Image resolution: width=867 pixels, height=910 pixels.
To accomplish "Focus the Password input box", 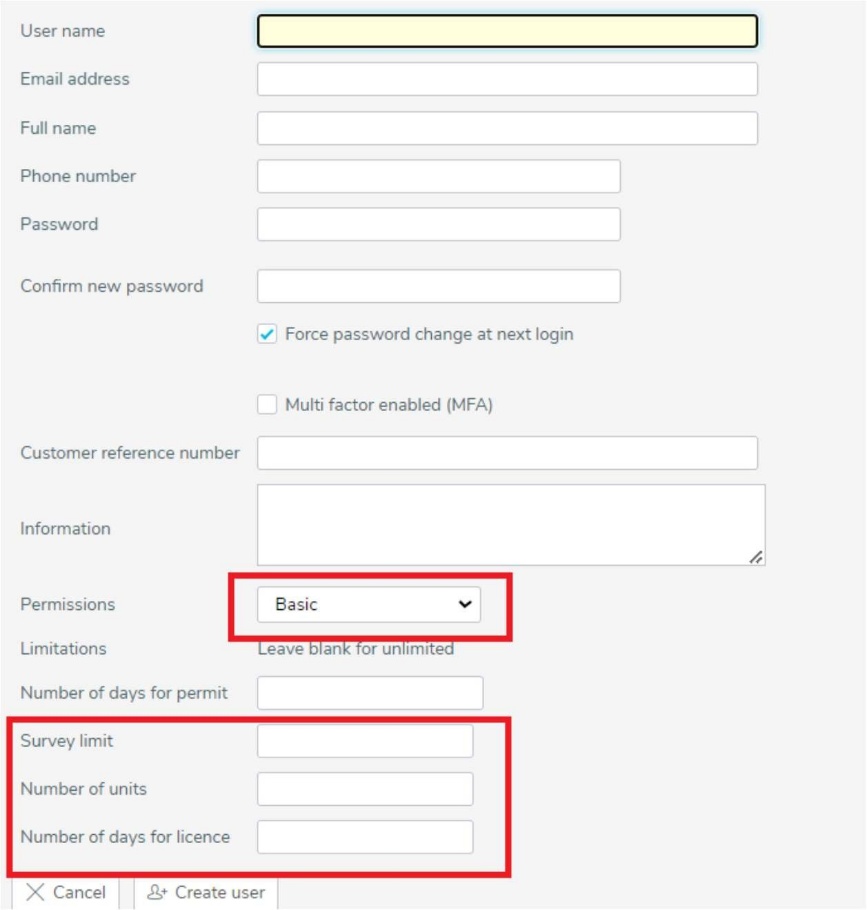I will pos(438,224).
